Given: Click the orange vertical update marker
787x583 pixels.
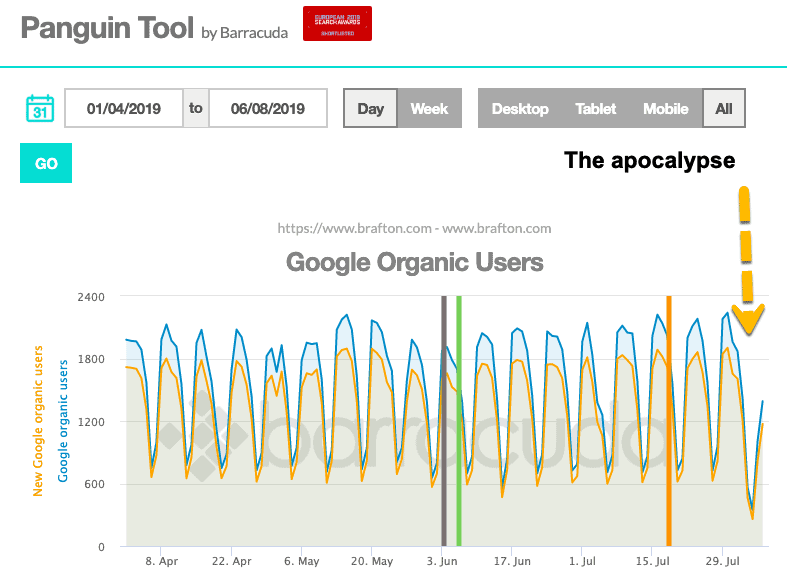Looking at the screenshot, I should [669, 420].
